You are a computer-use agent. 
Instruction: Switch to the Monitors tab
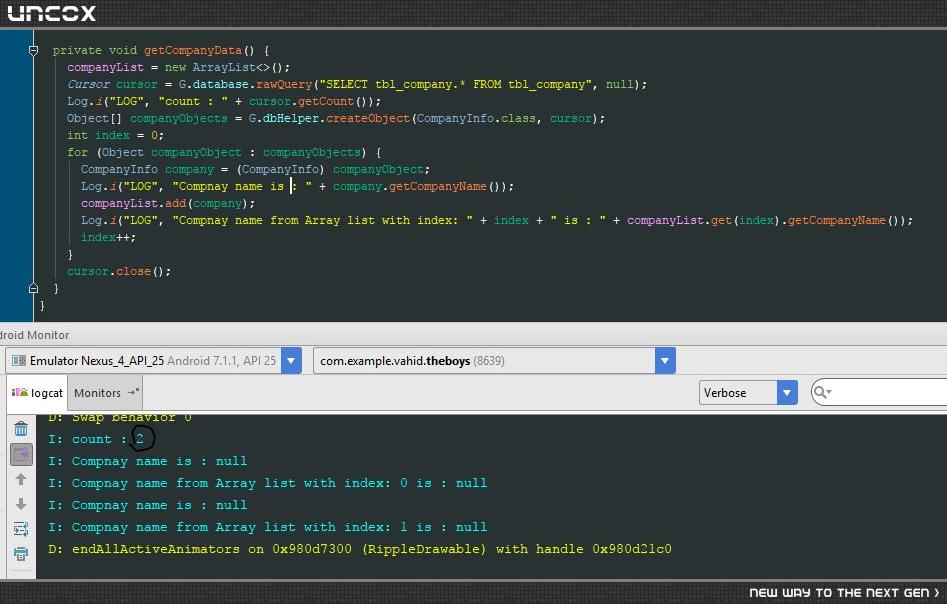[105, 393]
